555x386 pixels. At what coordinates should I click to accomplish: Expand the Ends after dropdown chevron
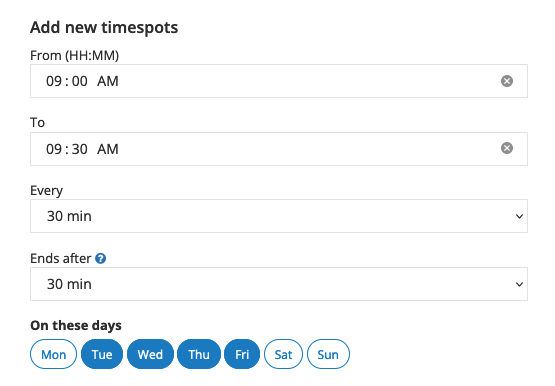pyautogui.click(x=519, y=284)
